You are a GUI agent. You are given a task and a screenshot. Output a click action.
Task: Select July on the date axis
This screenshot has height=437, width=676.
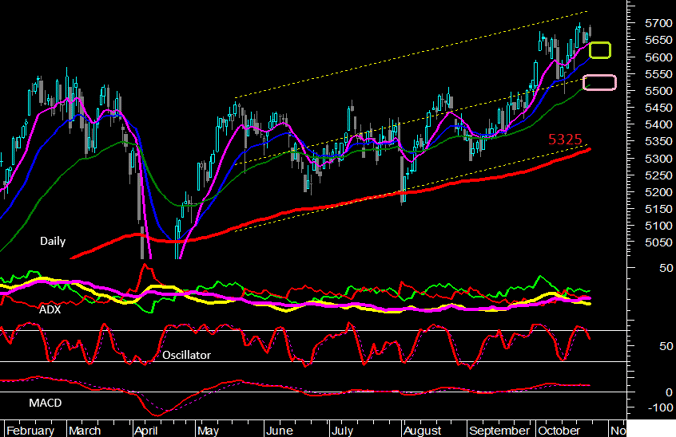(342, 430)
